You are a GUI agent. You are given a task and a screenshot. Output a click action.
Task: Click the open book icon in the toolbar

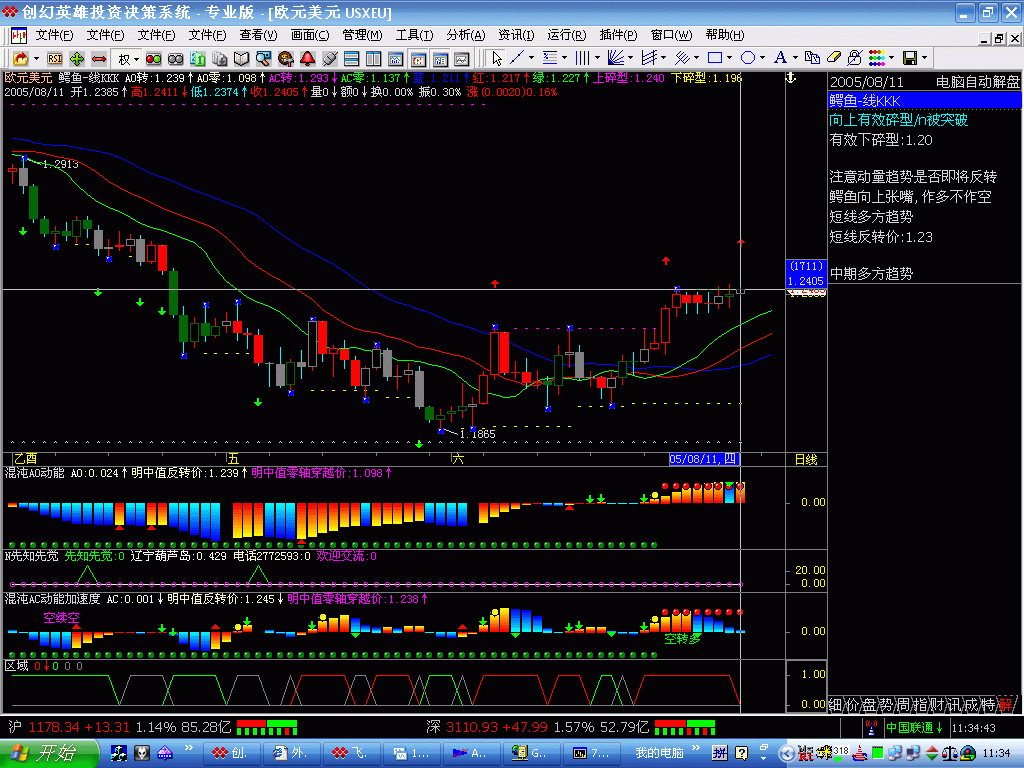pos(242,58)
